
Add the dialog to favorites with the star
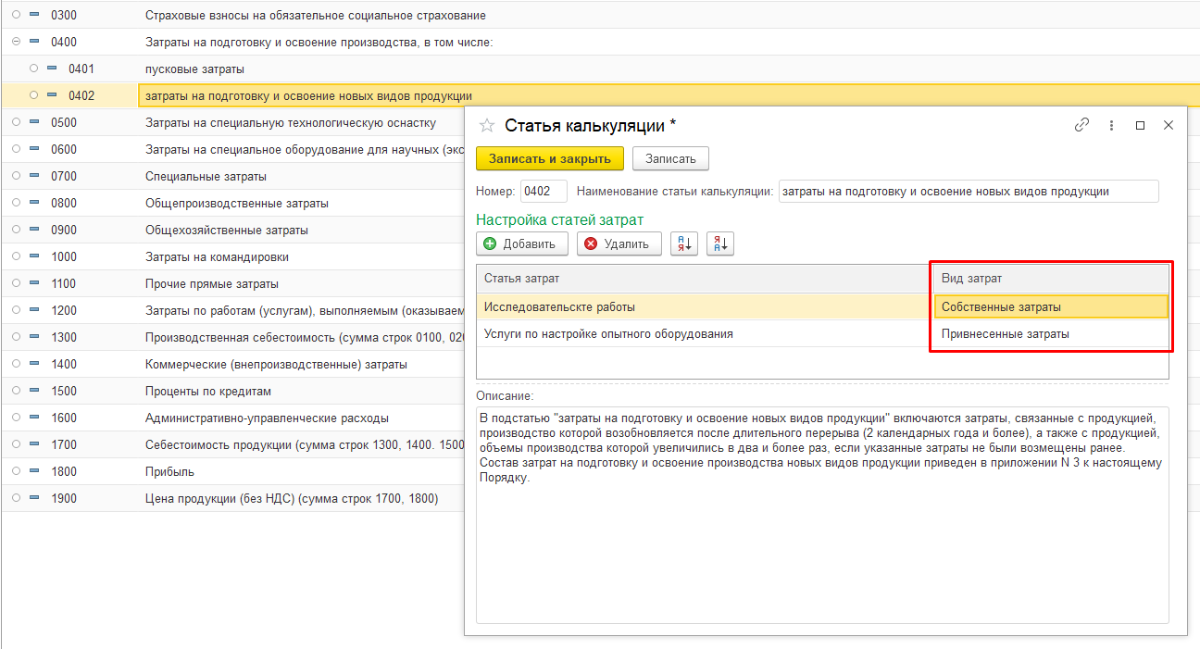click(x=487, y=126)
